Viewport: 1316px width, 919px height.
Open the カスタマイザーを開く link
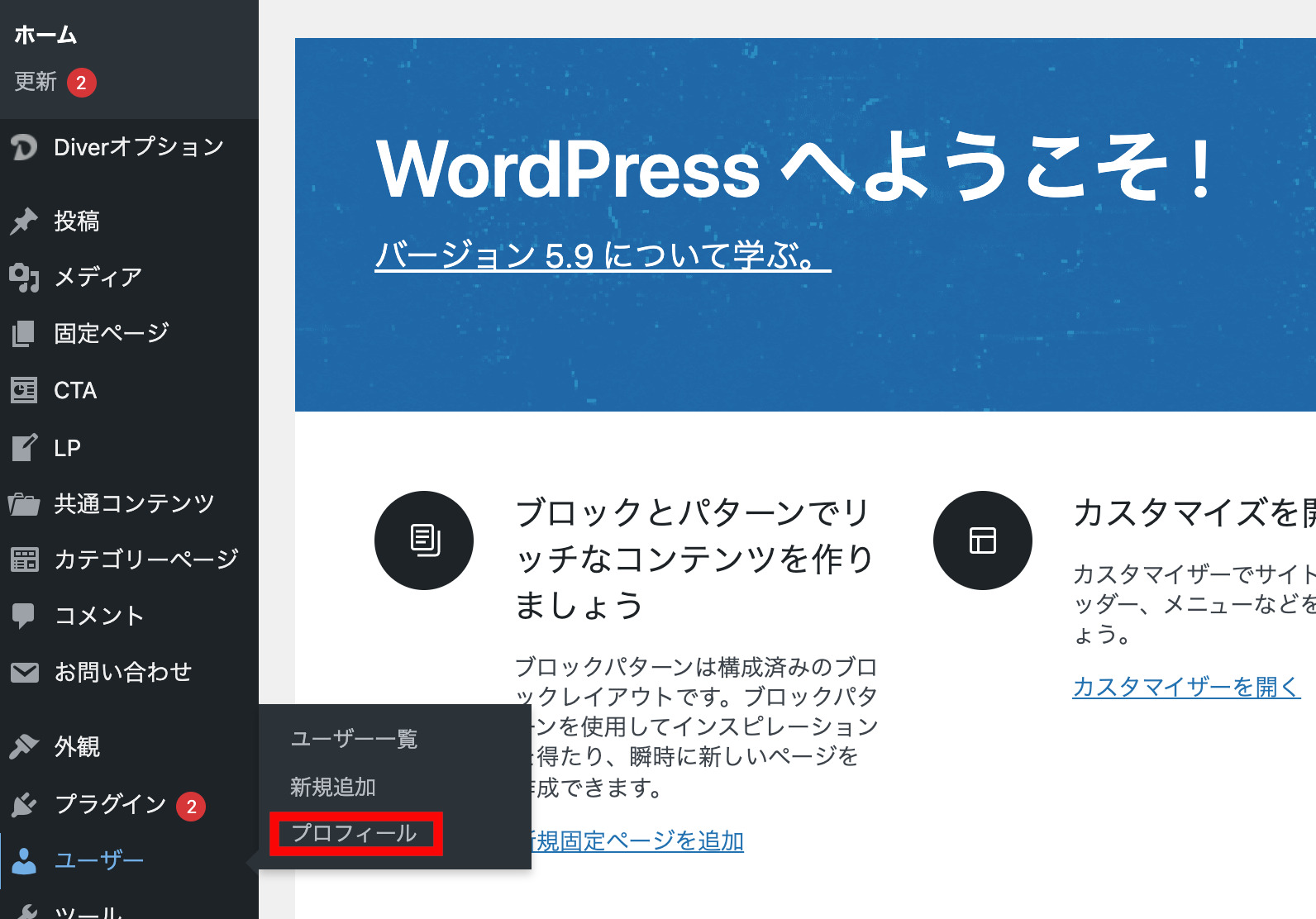tap(1185, 687)
